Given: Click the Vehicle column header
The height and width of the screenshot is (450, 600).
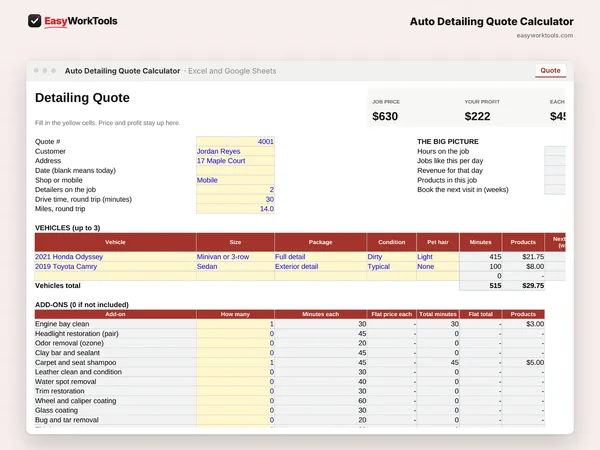Looking at the screenshot, I should click(115, 242).
